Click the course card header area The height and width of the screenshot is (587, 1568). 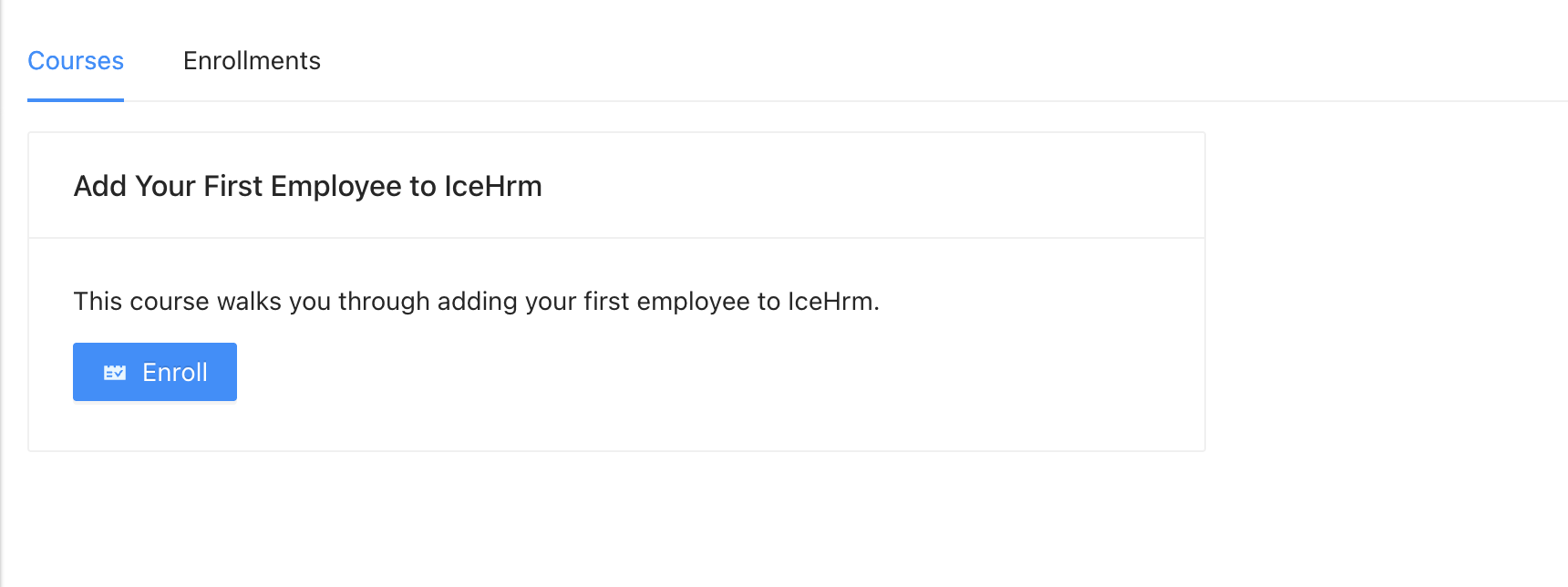pos(617,184)
